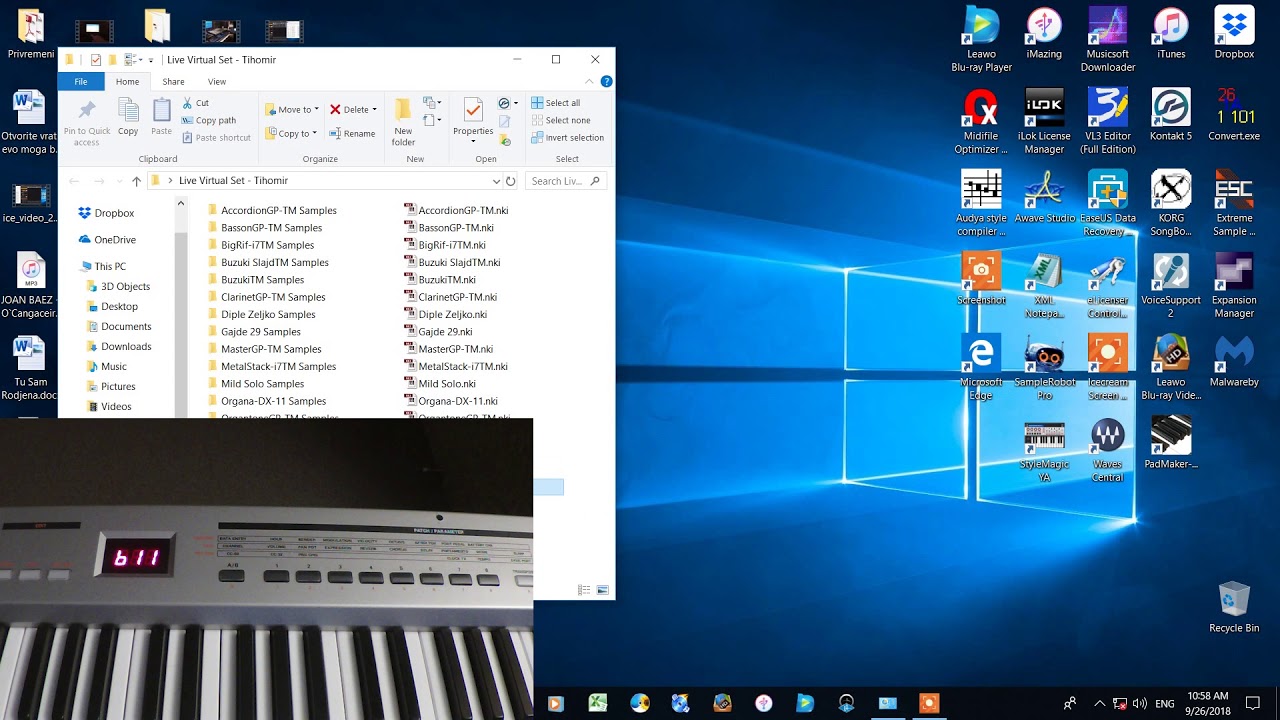Open PadMaker desktop shortcut
This screenshot has width=1280, height=720.
point(1170,443)
